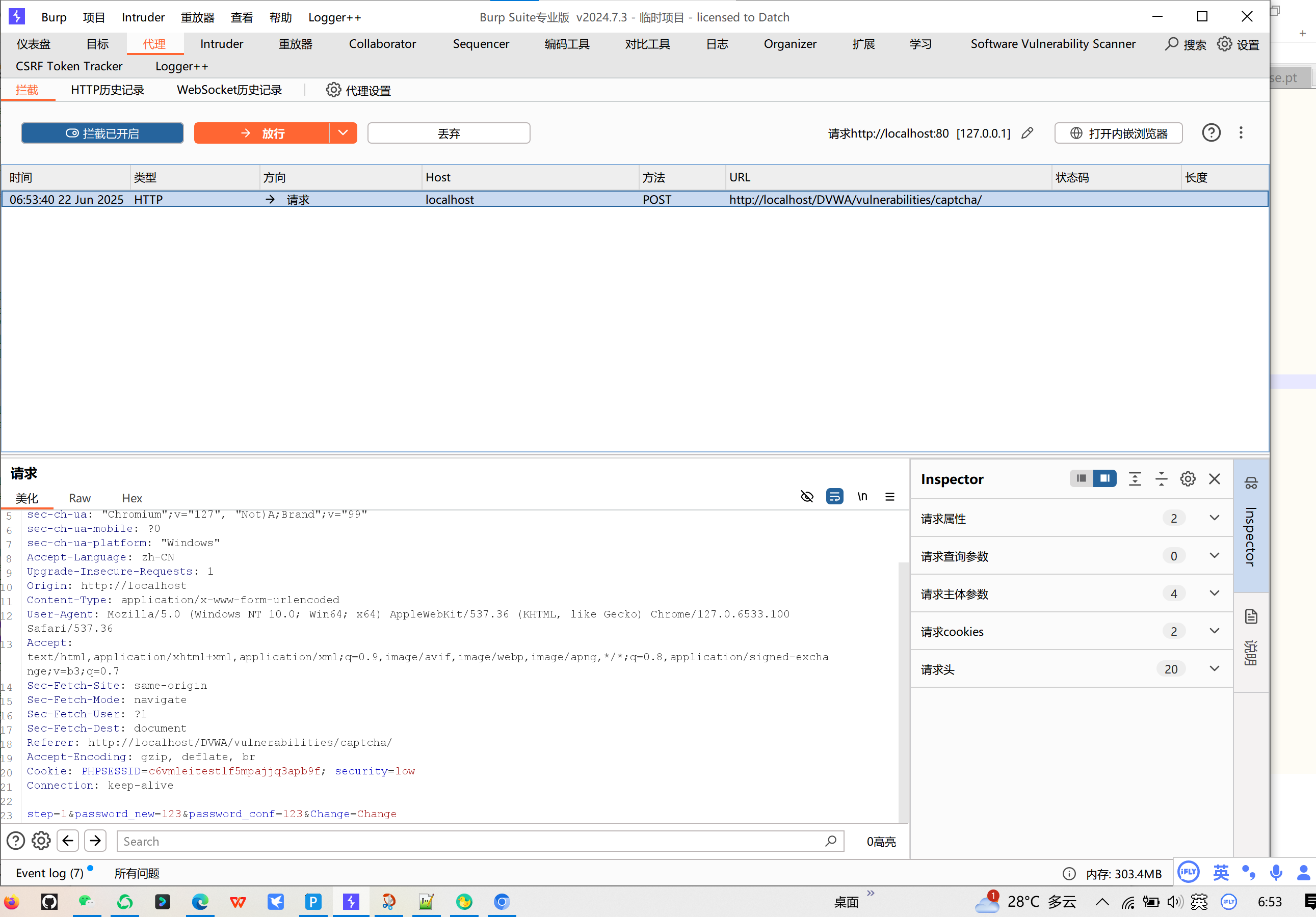
Task: Open the Forward button dropdown arrow
Action: (x=343, y=133)
